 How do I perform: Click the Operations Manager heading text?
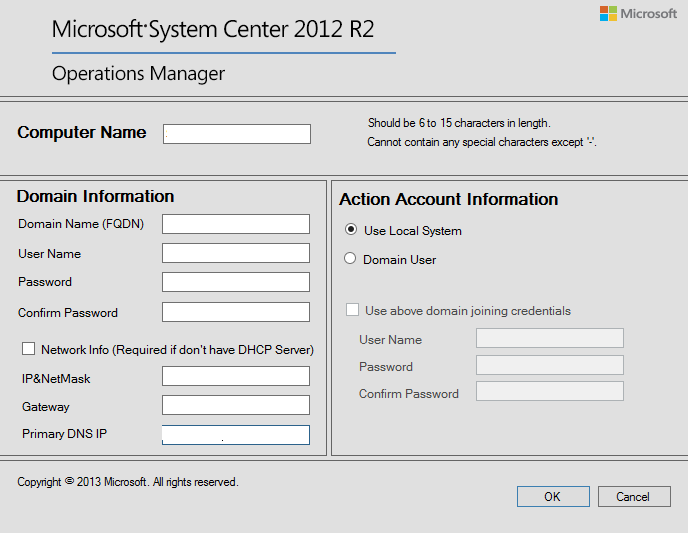[138, 74]
